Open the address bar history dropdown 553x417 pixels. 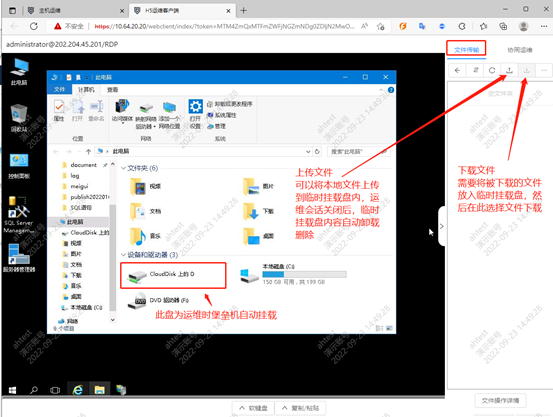pos(308,152)
